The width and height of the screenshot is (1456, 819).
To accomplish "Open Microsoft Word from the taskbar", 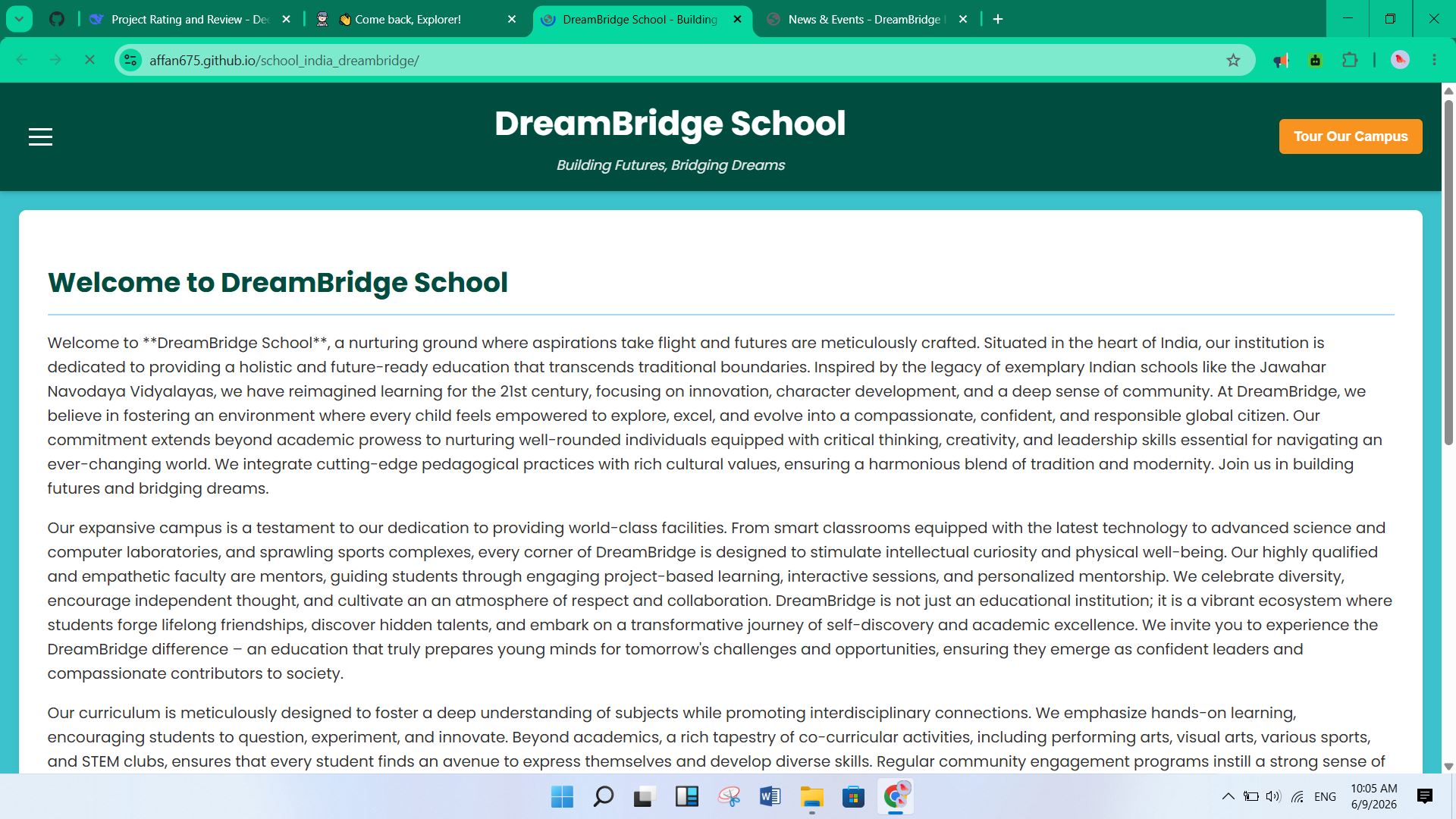I will tap(770, 796).
